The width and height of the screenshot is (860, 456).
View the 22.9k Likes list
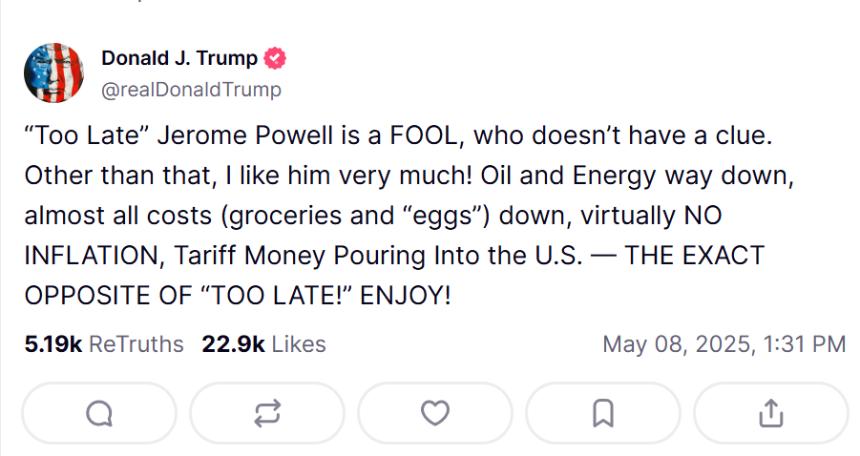tap(264, 344)
